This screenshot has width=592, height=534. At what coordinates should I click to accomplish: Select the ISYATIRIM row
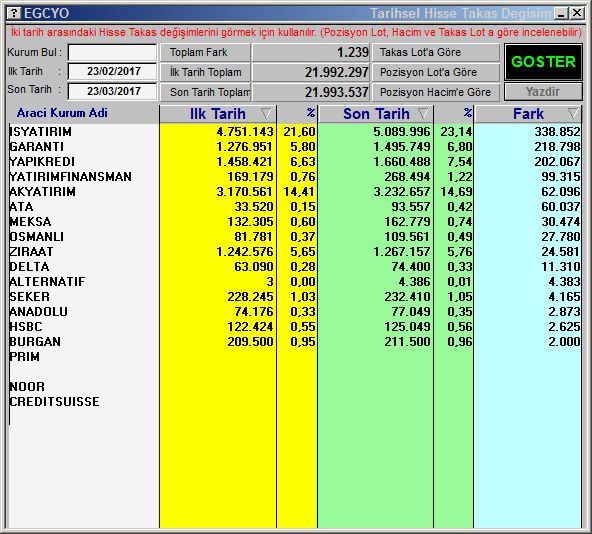pos(294,132)
